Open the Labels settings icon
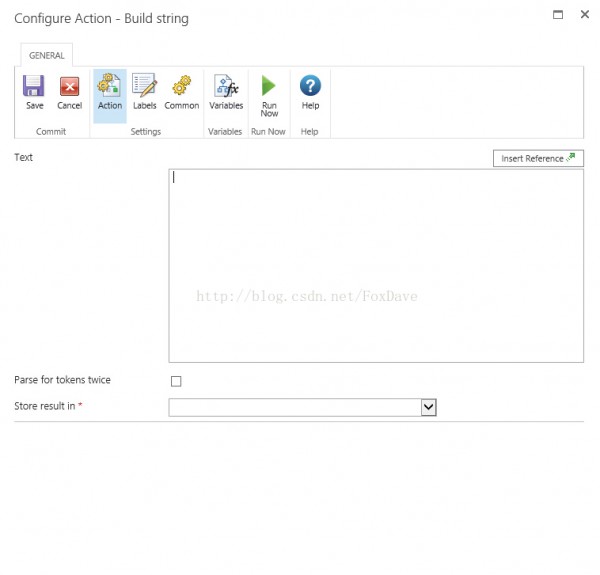Screen dimensions: 600x575 click(144, 85)
